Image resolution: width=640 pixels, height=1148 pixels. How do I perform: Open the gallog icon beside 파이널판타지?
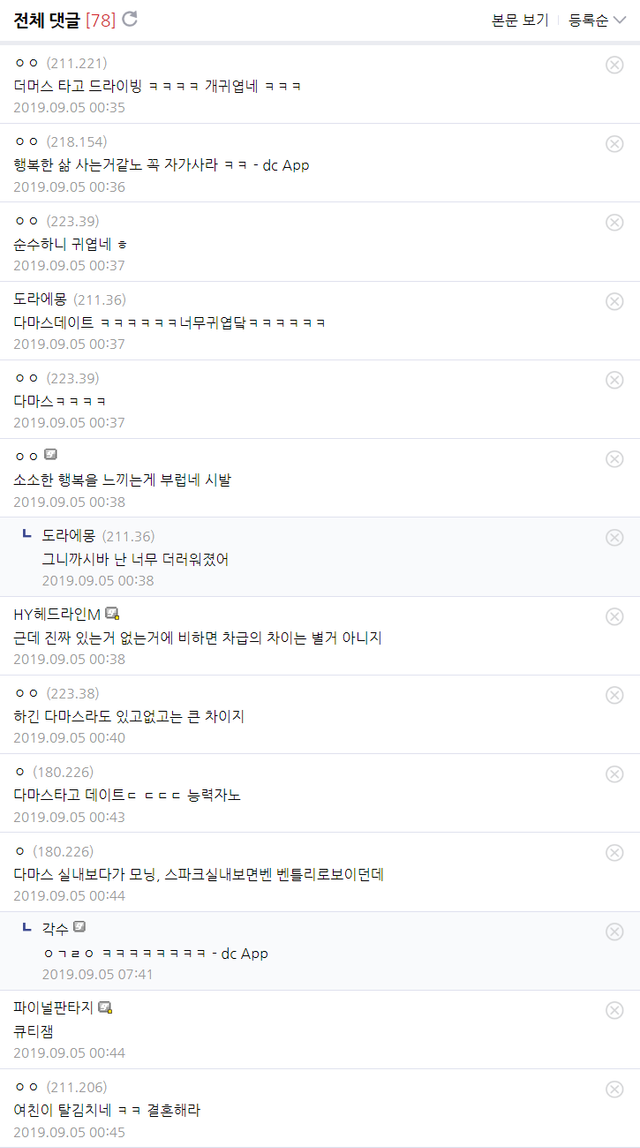click(x=105, y=1007)
